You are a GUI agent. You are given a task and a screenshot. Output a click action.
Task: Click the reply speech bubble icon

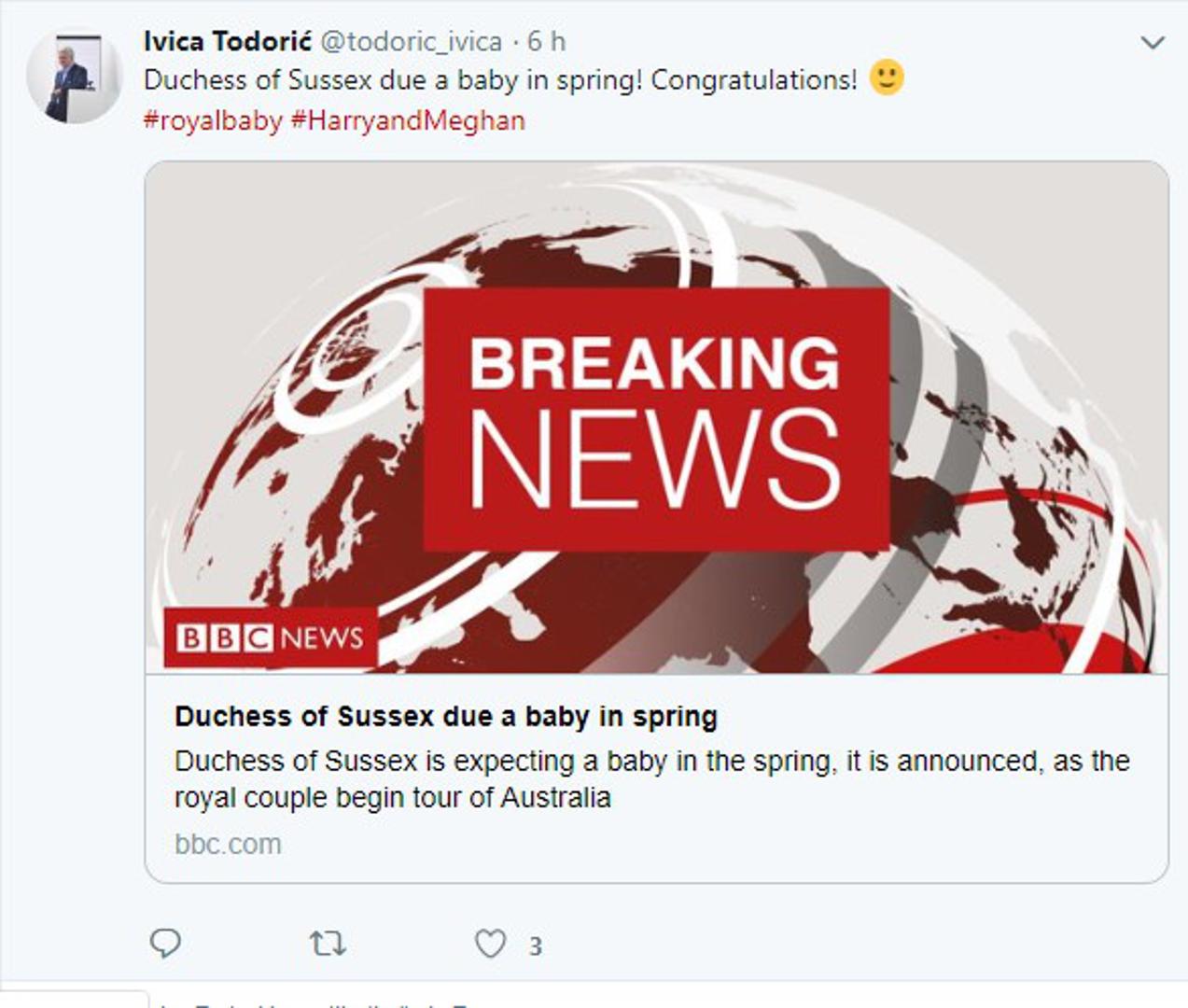click(165, 944)
